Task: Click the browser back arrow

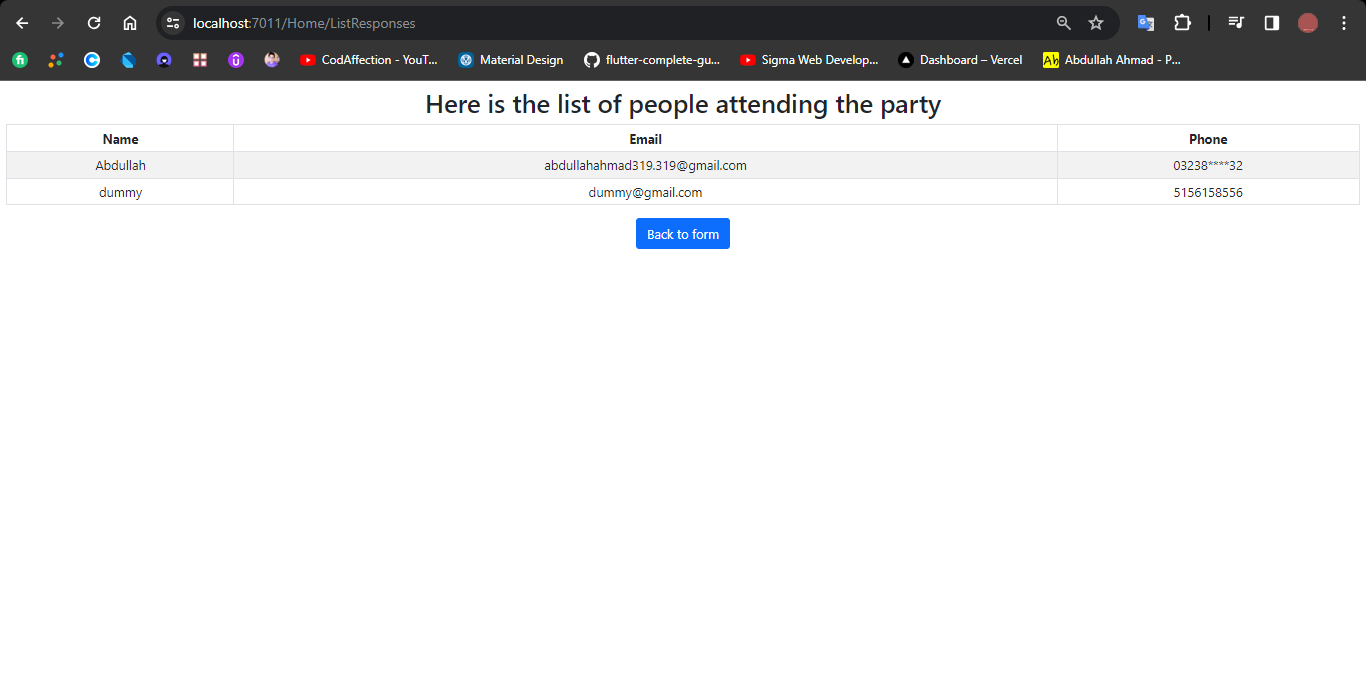Action: click(x=22, y=23)
